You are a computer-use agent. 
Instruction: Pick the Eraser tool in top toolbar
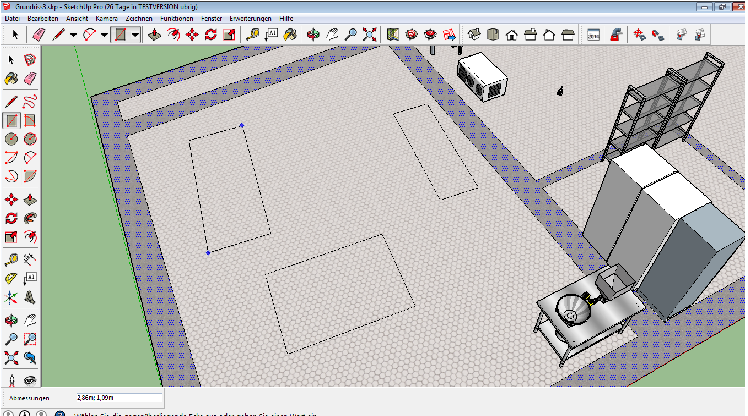(39, 35)
